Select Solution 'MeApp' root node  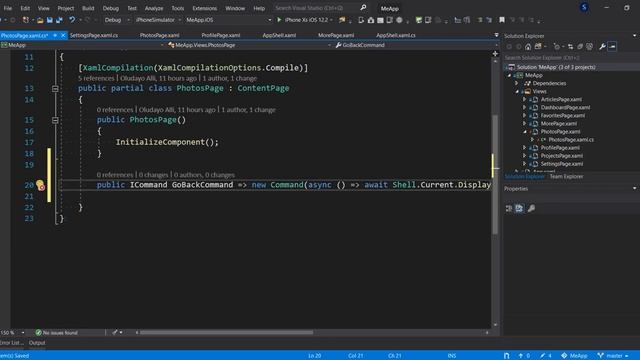click(x=556, y=67)
